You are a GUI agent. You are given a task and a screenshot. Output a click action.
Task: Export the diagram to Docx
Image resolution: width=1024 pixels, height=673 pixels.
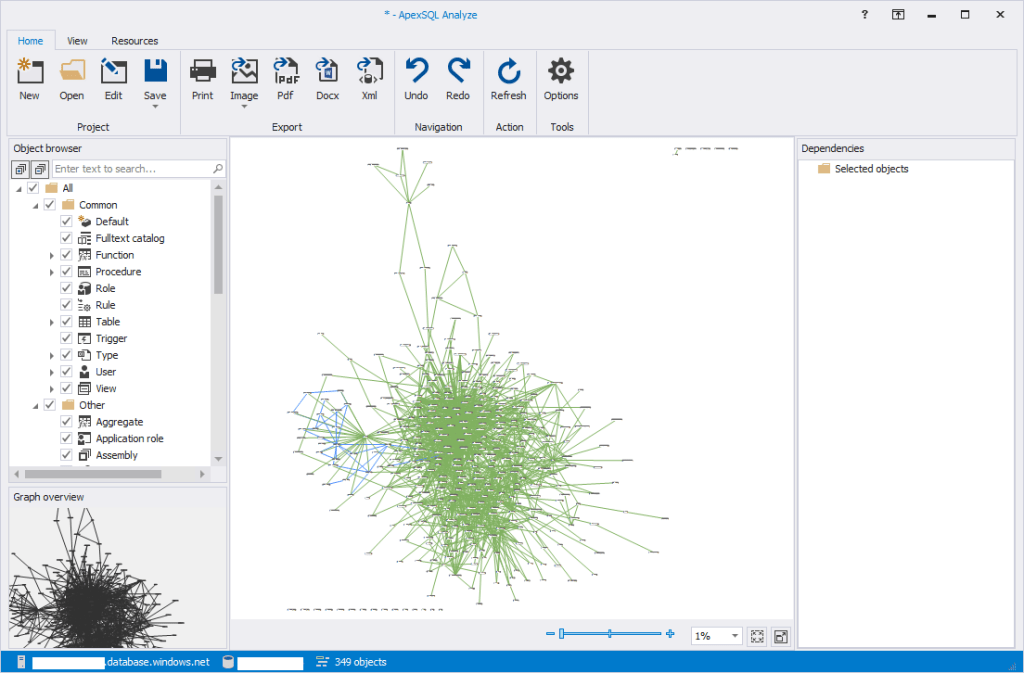click(x=327, y=72)
